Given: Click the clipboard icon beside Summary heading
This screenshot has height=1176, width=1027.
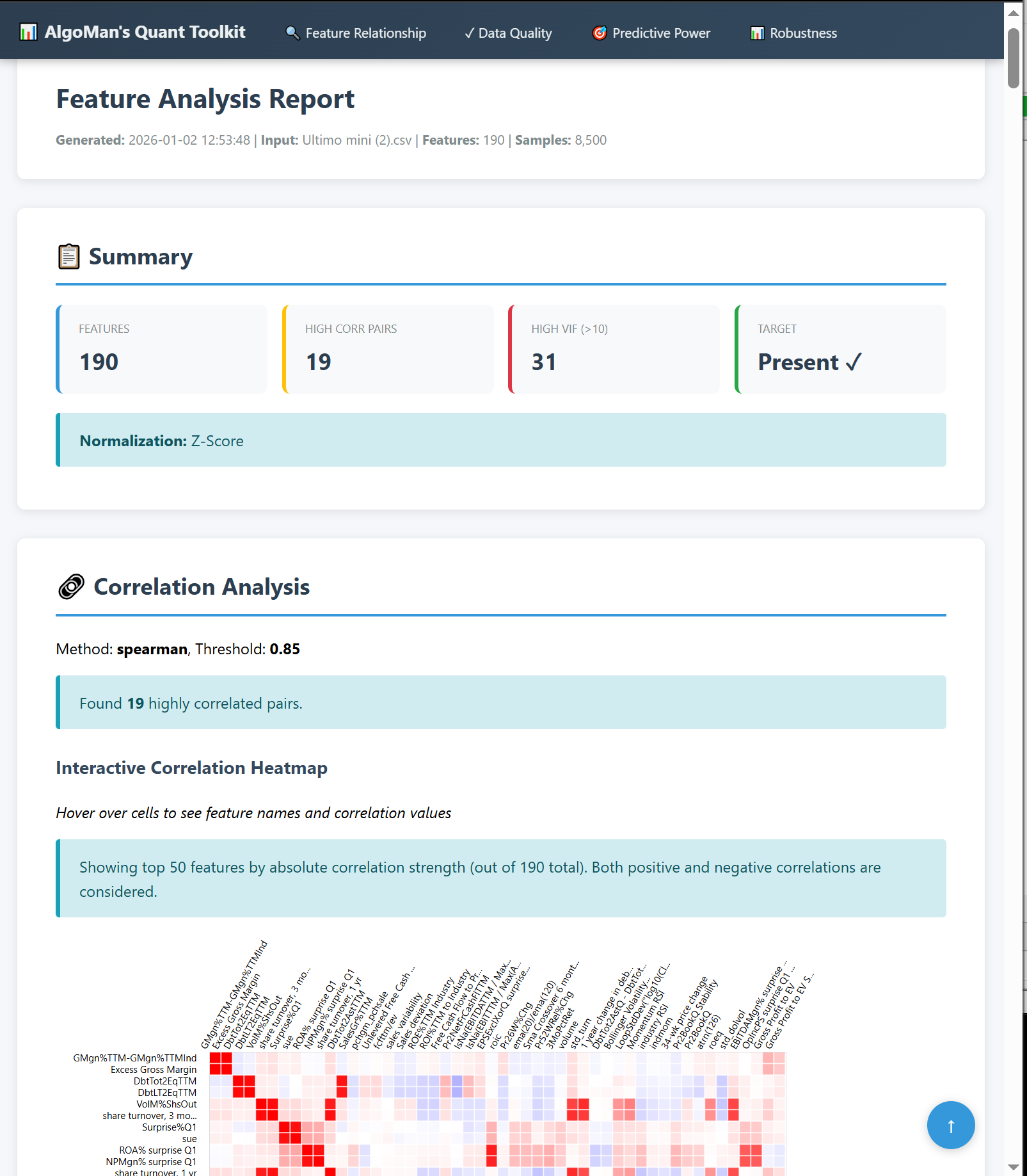Looking at the screenshot, I should 68,255.
